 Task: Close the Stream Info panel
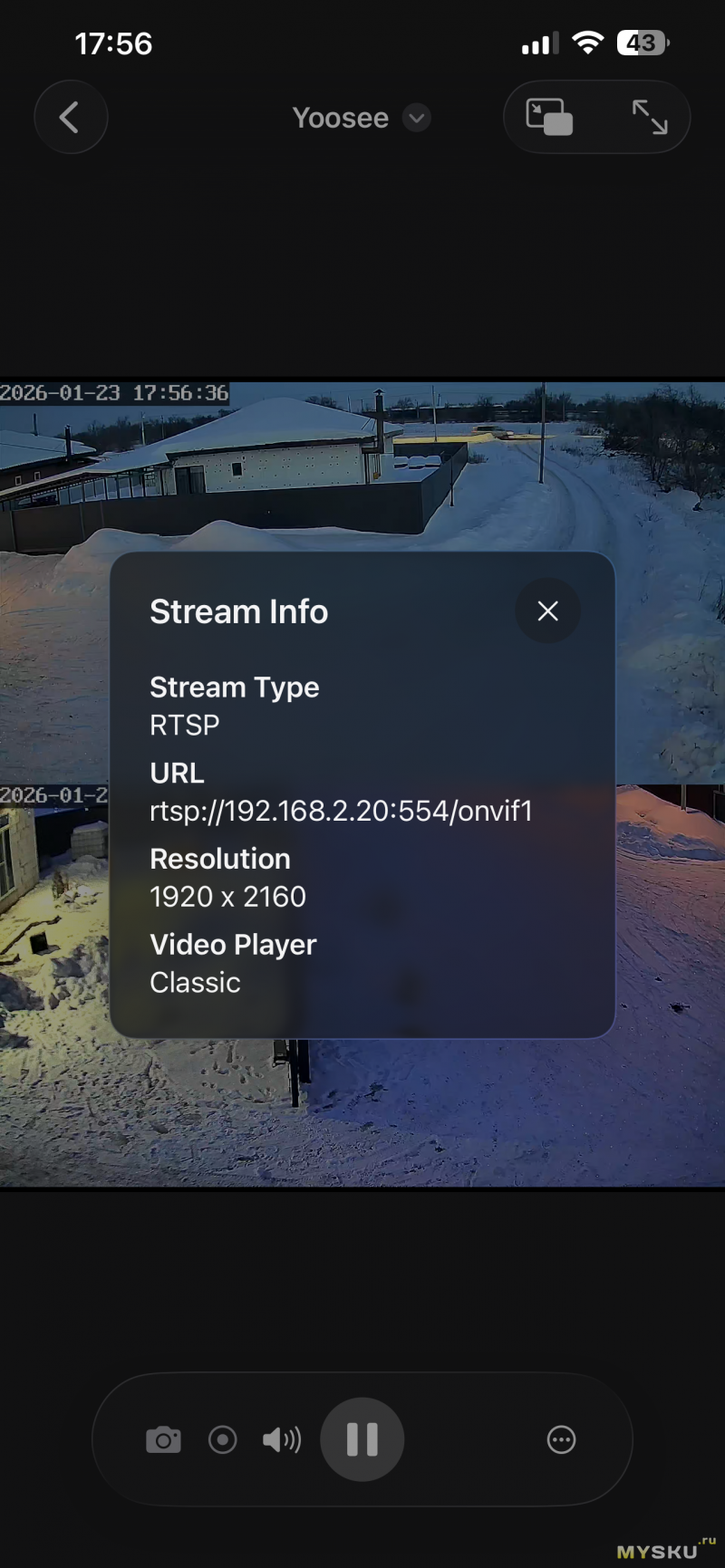547,611
